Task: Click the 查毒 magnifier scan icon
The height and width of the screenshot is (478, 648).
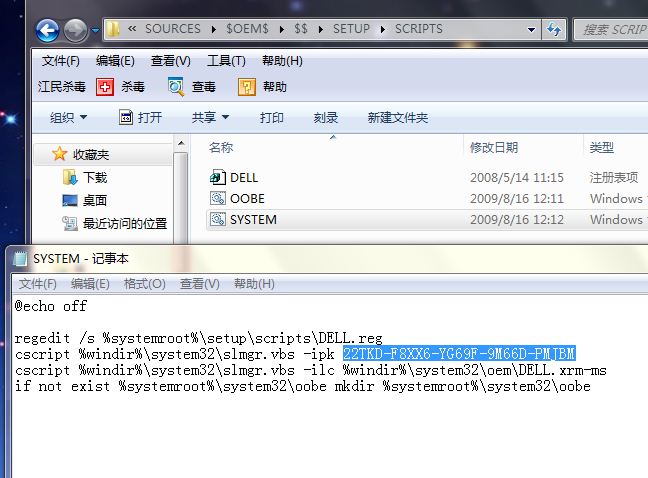Action: [x=176, y=87]
